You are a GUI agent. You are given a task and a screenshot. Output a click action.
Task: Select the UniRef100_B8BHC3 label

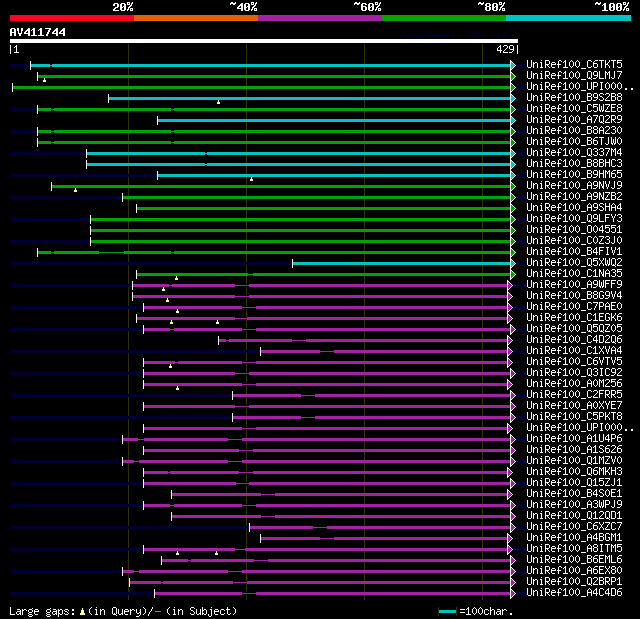pos(574,164)
